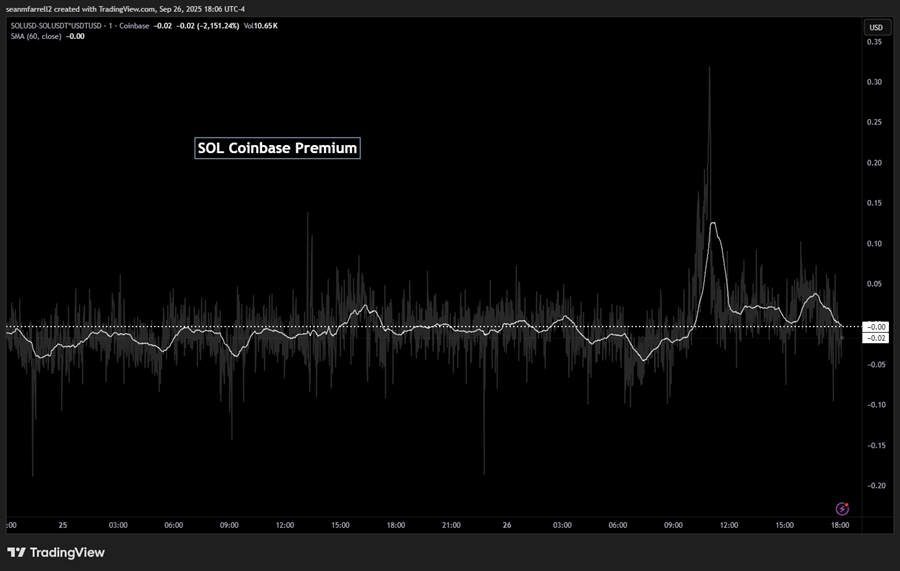900x571 pixels.
Task: Click the Vol 10.65K volume readout
Action: (x=264, y=26)
